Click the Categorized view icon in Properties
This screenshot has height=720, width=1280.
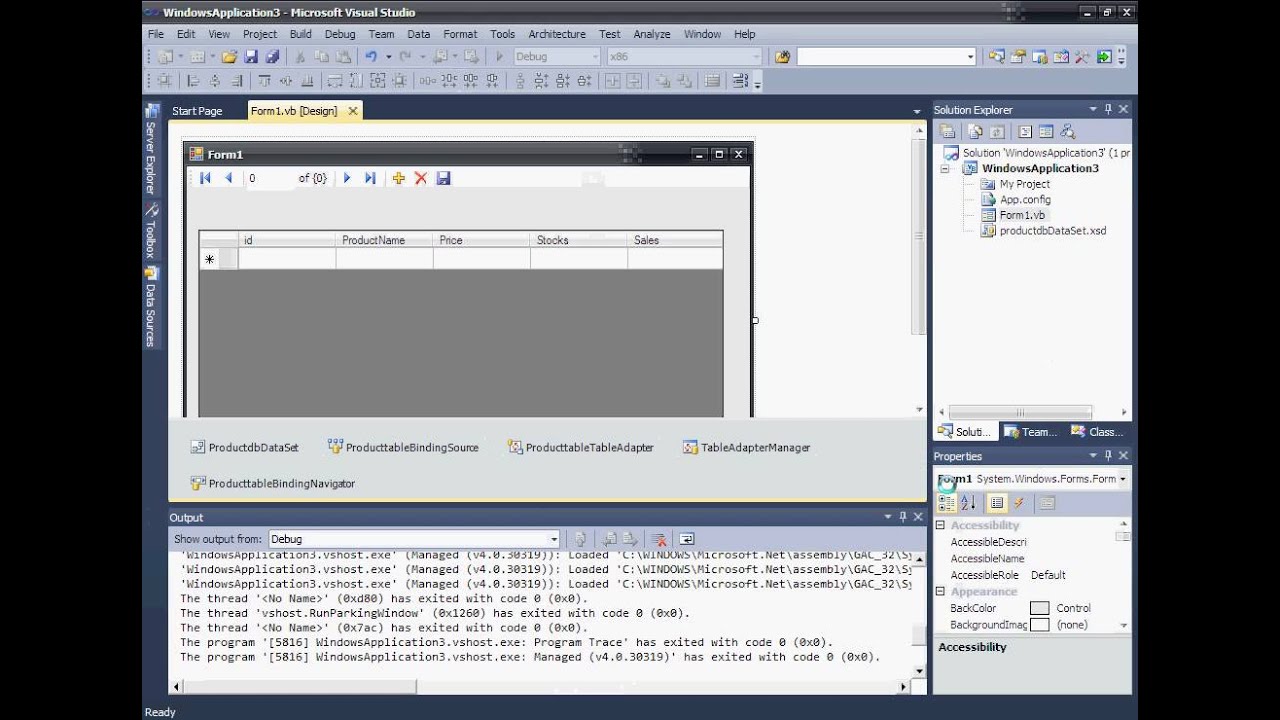click(x=947, y=503)
